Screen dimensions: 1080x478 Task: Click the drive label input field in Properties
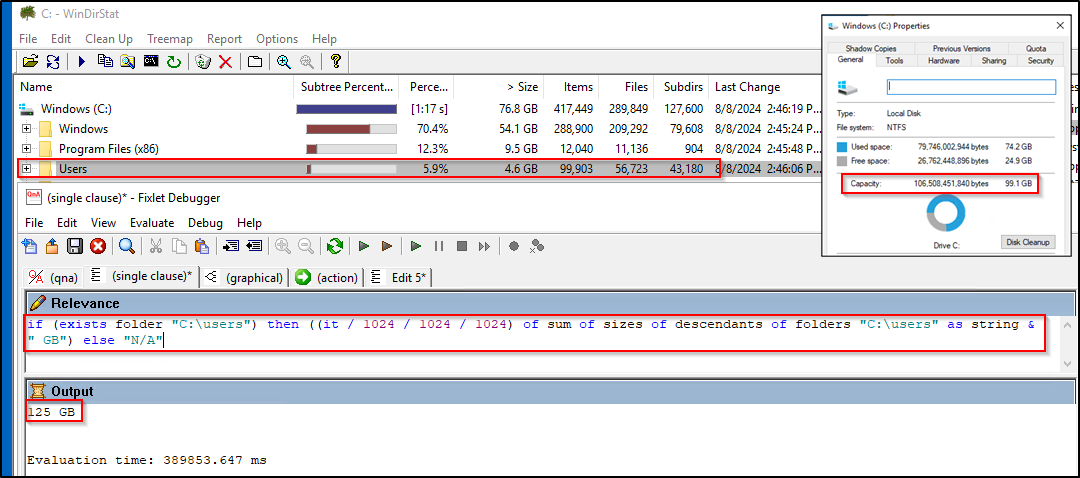tap(970, 87)
